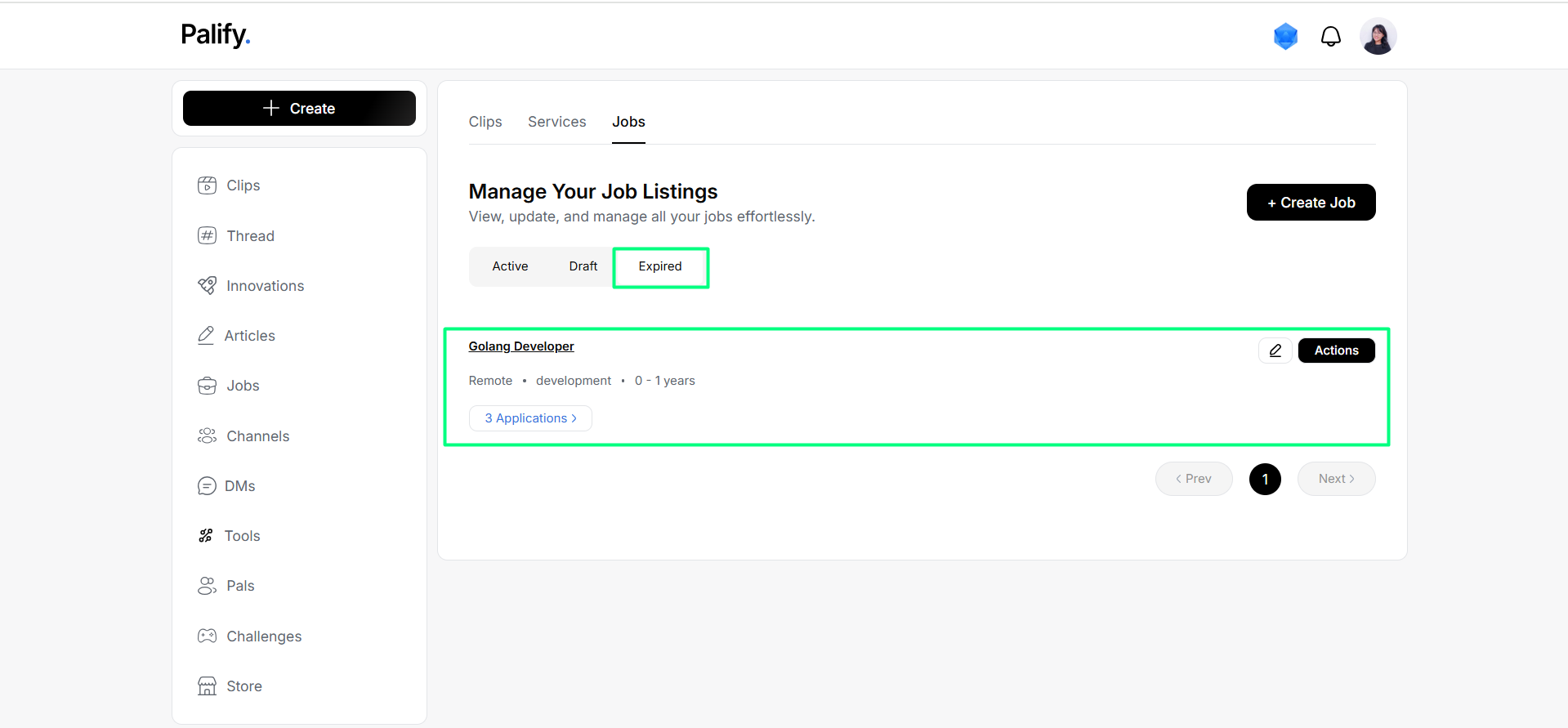Select Clips icon in sidebar
Screen dimensions: 1568x728
[207, 185]
